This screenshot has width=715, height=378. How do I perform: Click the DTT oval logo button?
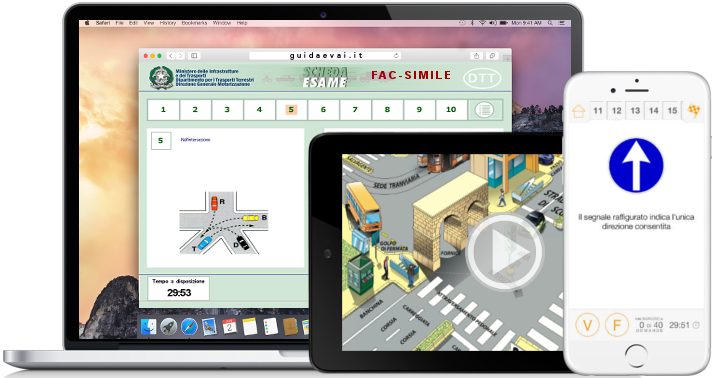pyautogui.click(x=482, y=78)
